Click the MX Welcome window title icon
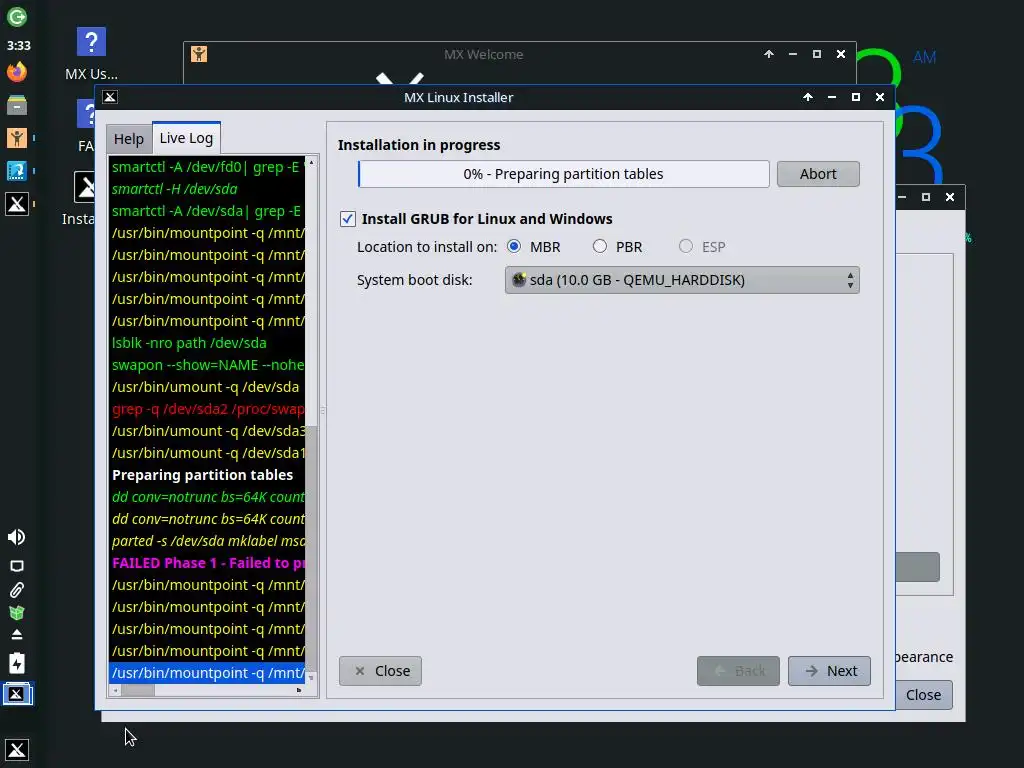1024x768 pixels. pos(199,54)
